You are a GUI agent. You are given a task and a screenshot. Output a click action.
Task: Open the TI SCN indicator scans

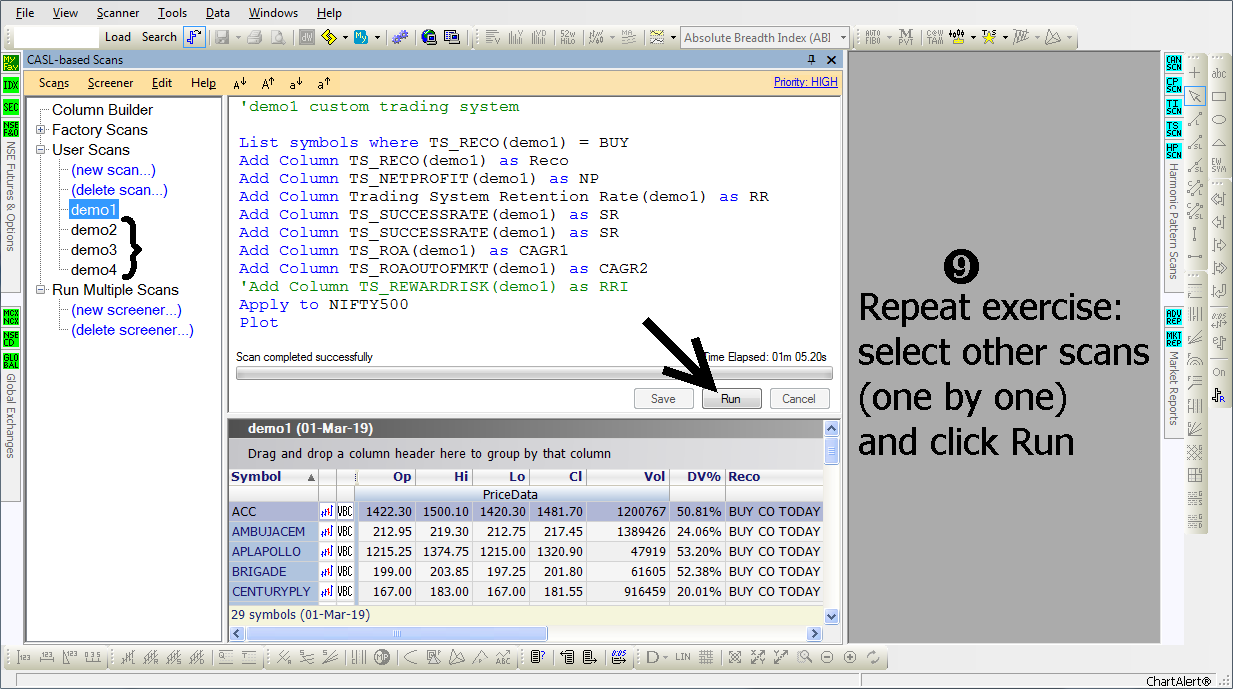(x=1174, y=106)
